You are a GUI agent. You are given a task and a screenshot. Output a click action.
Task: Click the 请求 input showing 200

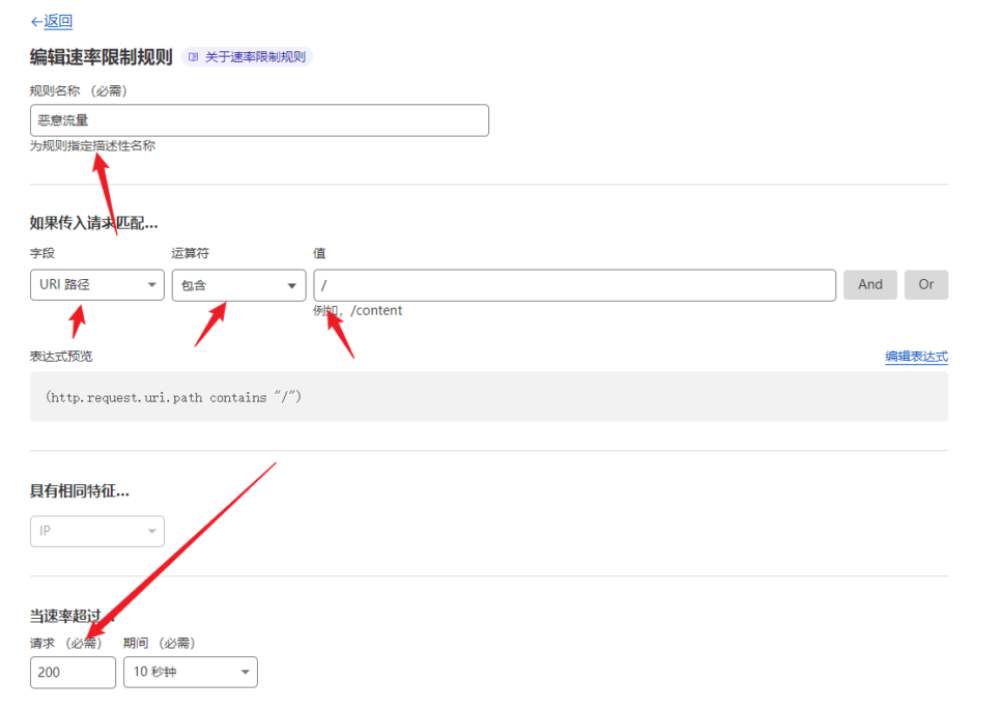coord(72,672)
